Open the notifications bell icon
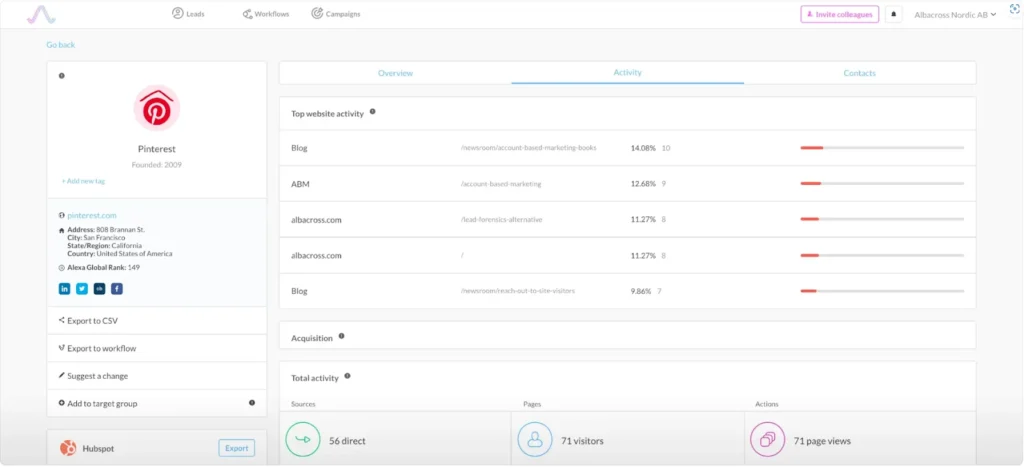This screenshot has height=467, width=1024. coord(893,14)
